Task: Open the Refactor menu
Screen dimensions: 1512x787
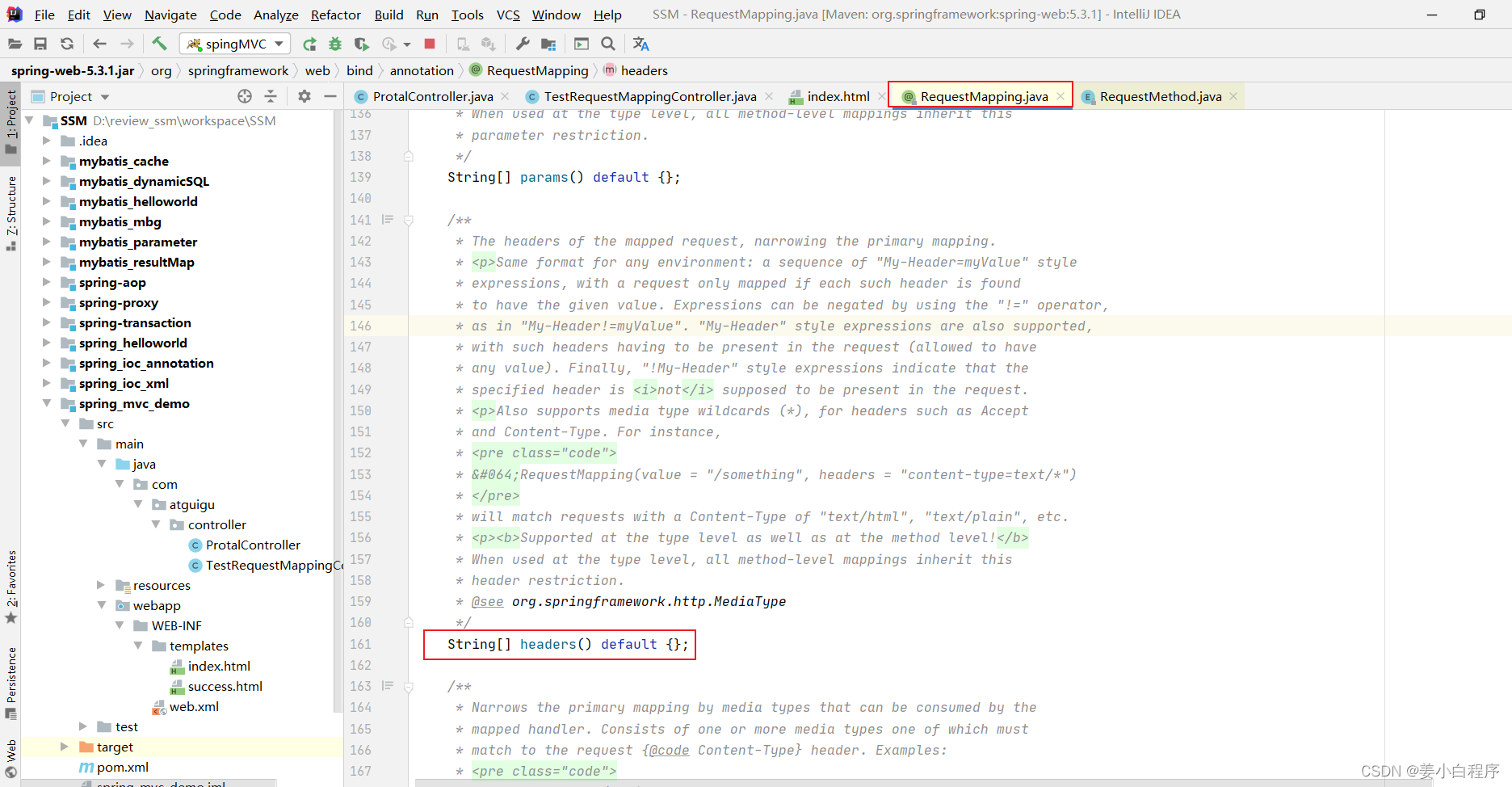Action: pos(336,15)
